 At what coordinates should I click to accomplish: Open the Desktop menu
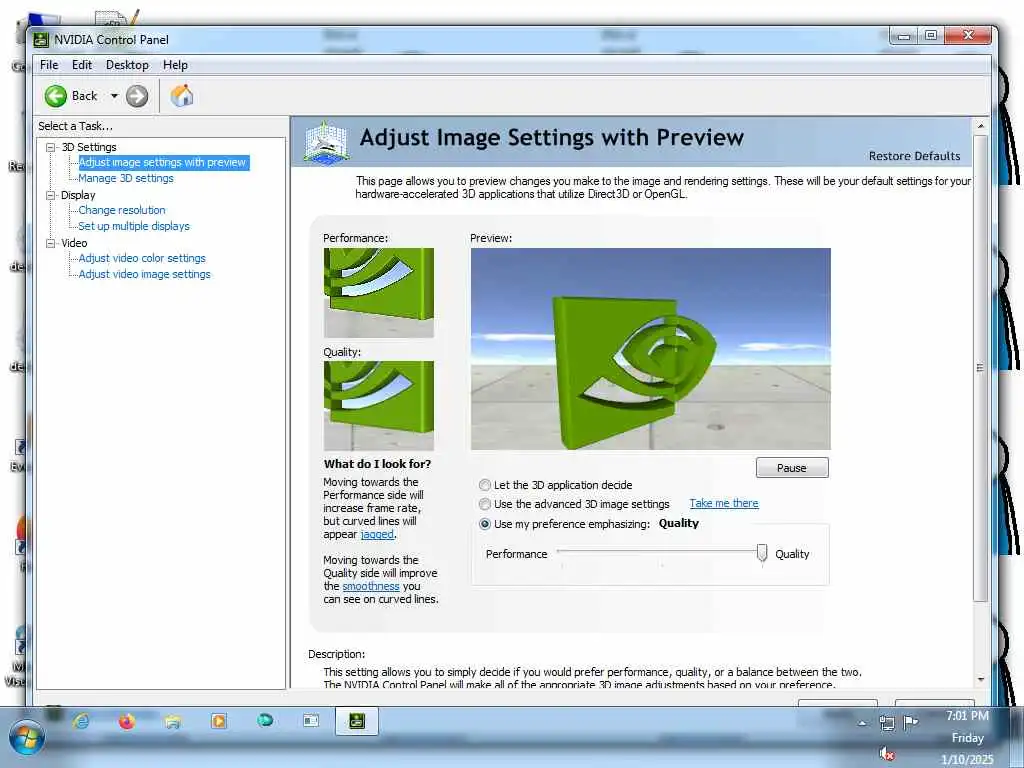tap(127, 65)
